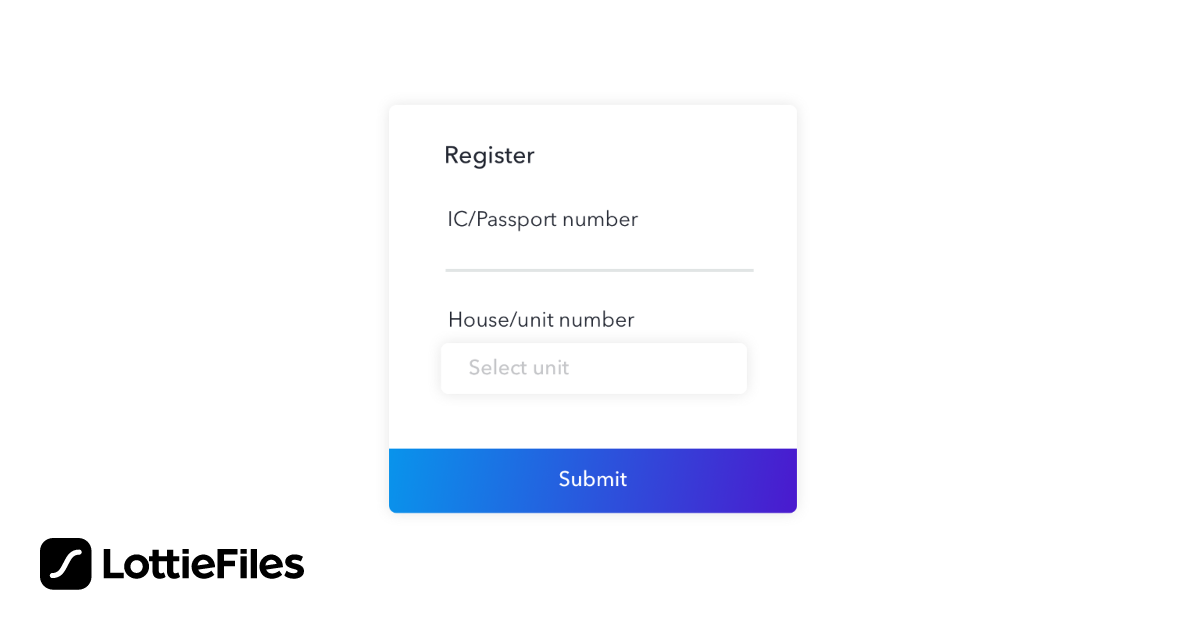Click the white 'Submit' text label
Viewport: 1200px width, 630px height.
click(593, 479)
